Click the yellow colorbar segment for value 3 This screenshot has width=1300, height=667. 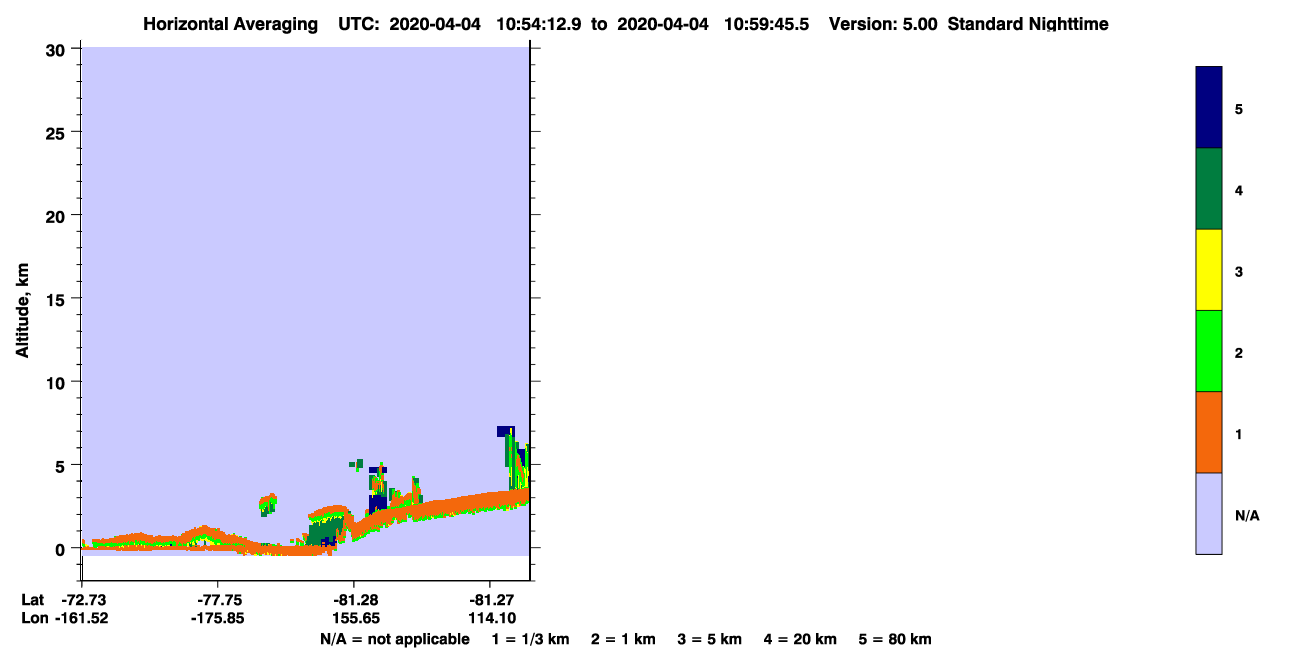pyautogui.click(x=1208, y=270)
